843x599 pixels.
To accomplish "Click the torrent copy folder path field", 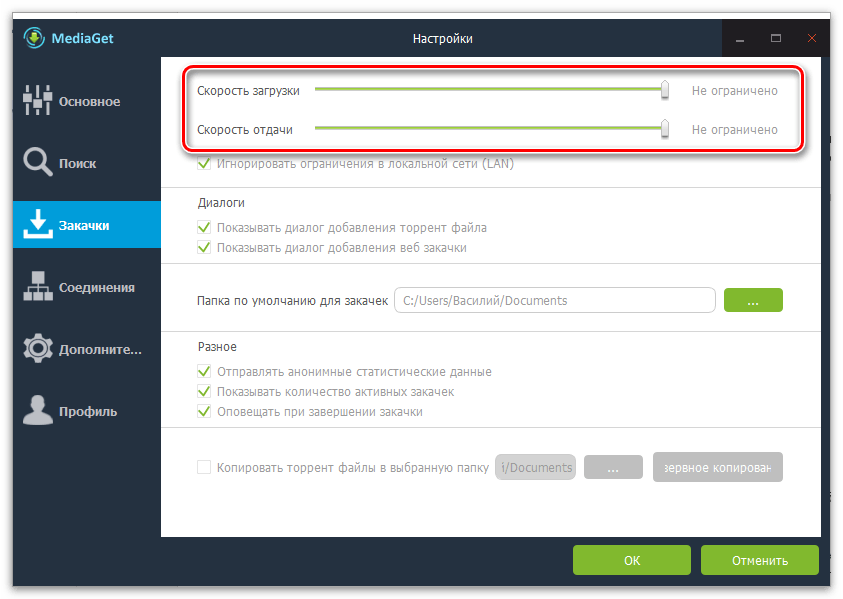I will (x=535, y=467).
